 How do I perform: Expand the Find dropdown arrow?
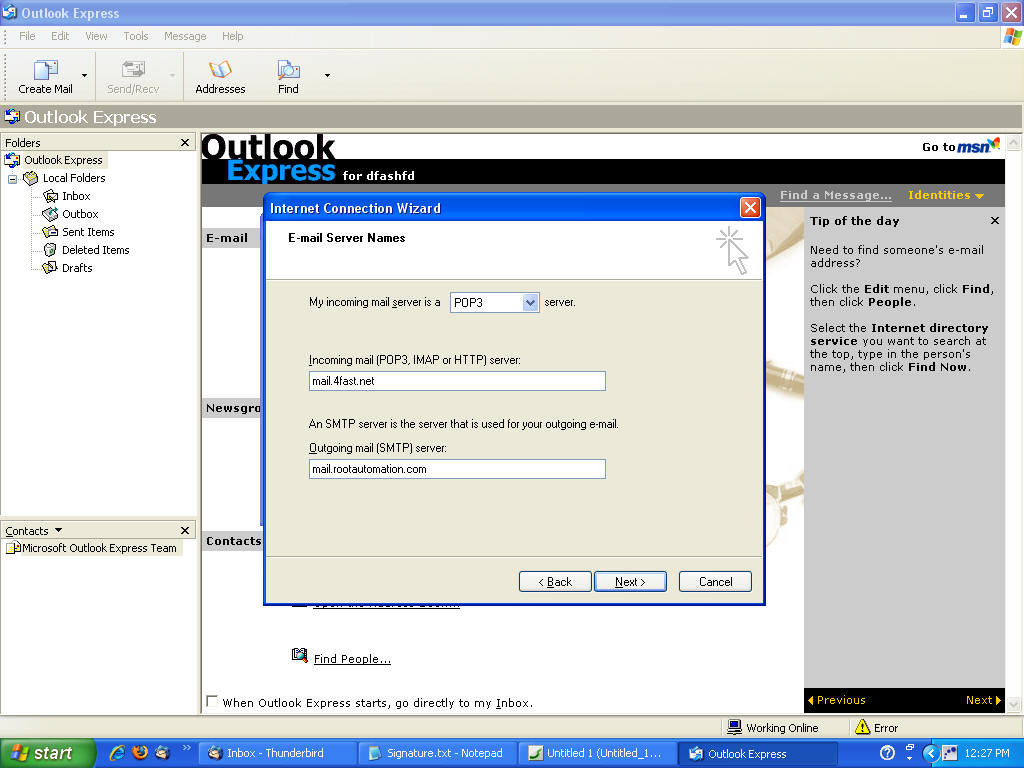327,76
